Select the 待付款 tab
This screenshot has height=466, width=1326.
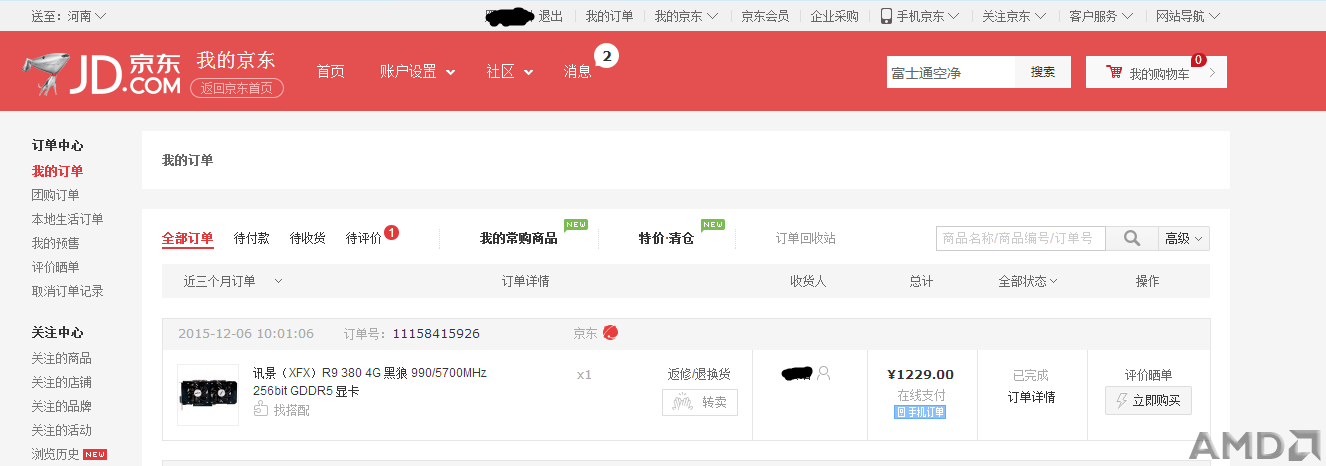click(x=252, y=238)
